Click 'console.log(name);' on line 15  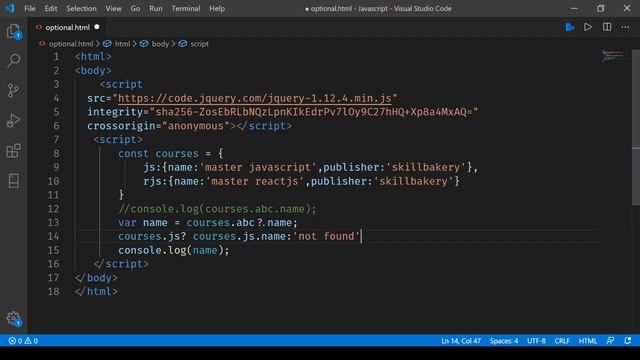point(174,250)
